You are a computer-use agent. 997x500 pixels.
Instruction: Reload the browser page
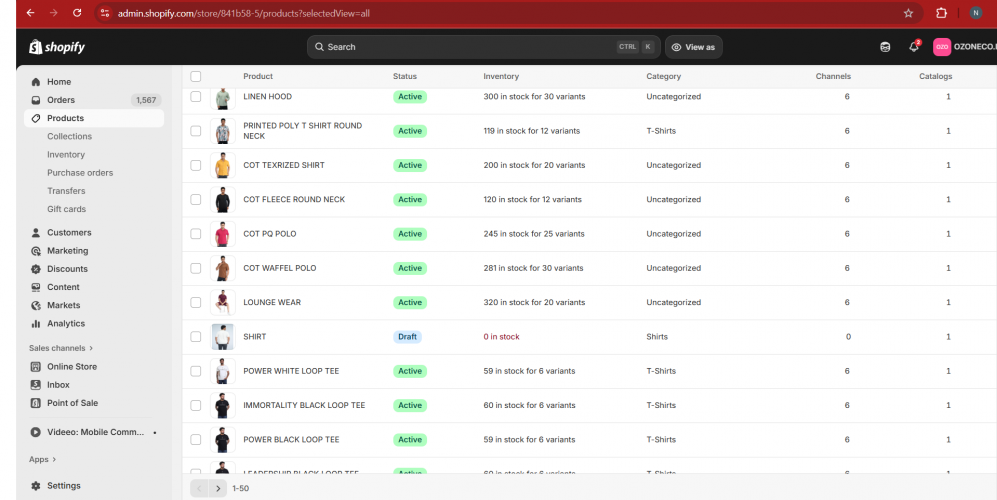pos(77,13)
